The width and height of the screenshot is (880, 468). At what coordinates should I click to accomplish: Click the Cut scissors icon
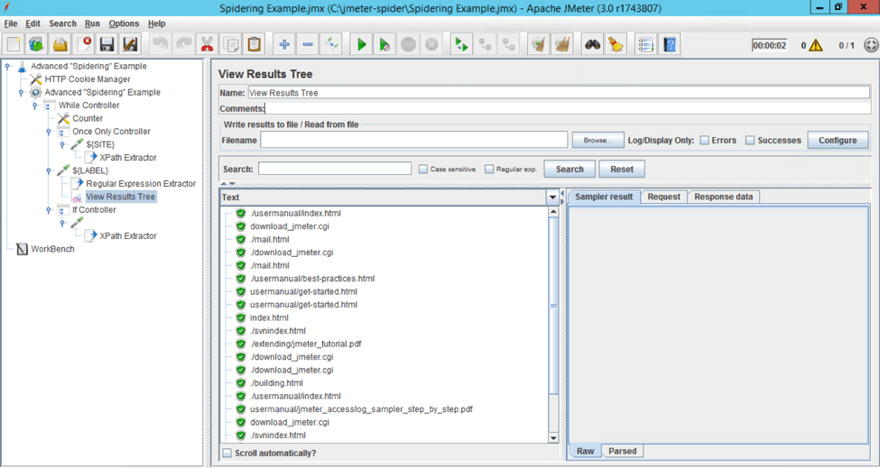[x=206, y=44]
